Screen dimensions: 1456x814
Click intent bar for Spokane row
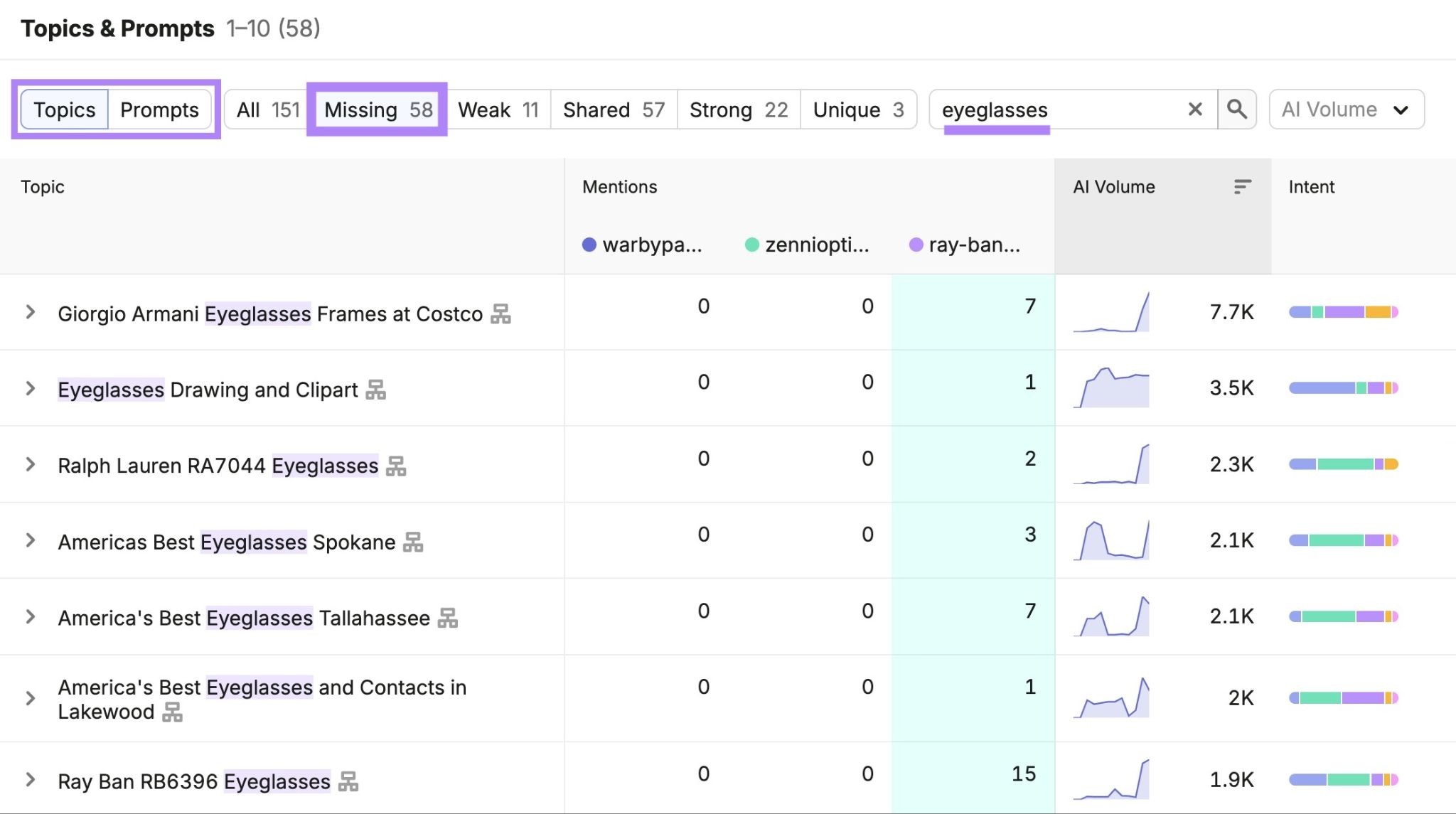(1344, 540)
